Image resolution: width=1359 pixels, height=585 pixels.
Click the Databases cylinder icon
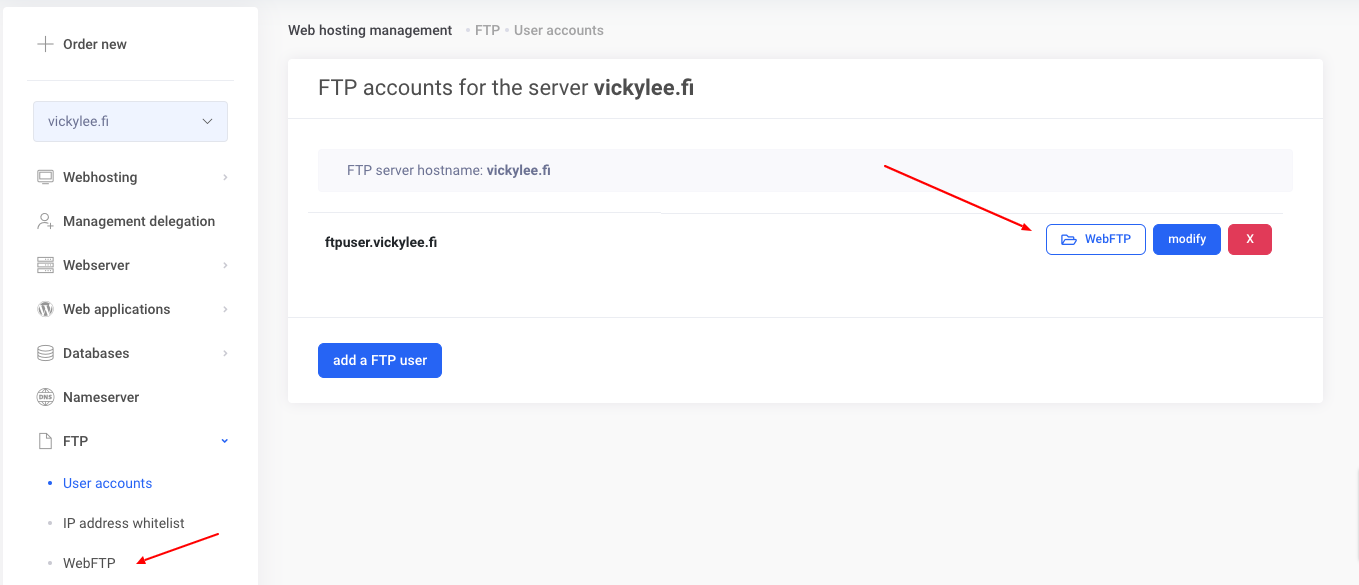(x=45, y=353)
